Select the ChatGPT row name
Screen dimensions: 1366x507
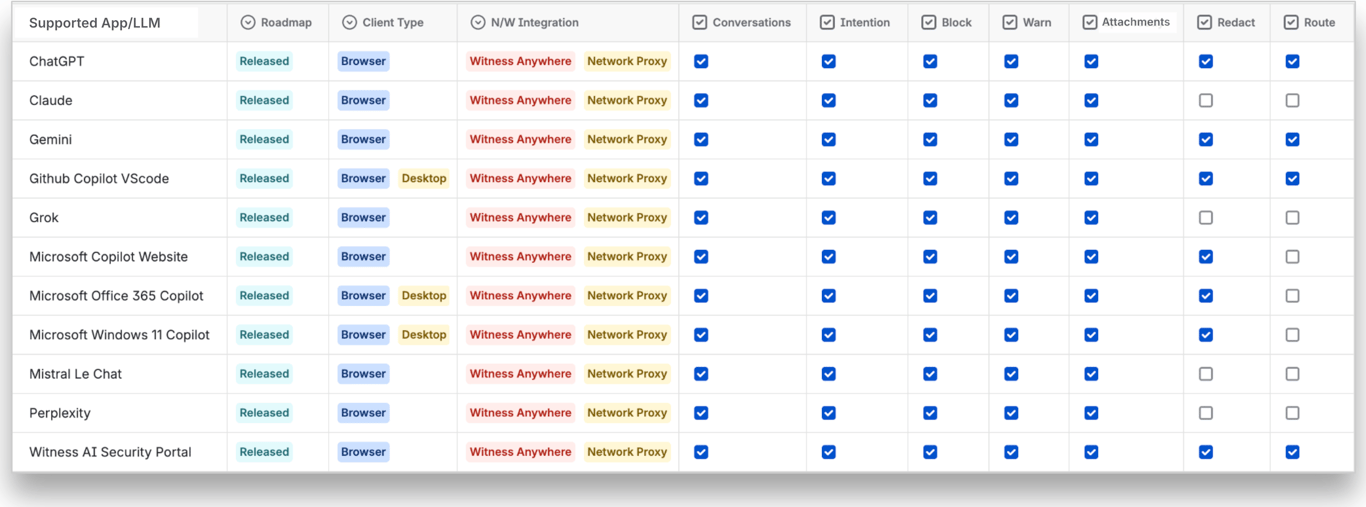coord(57,61)
